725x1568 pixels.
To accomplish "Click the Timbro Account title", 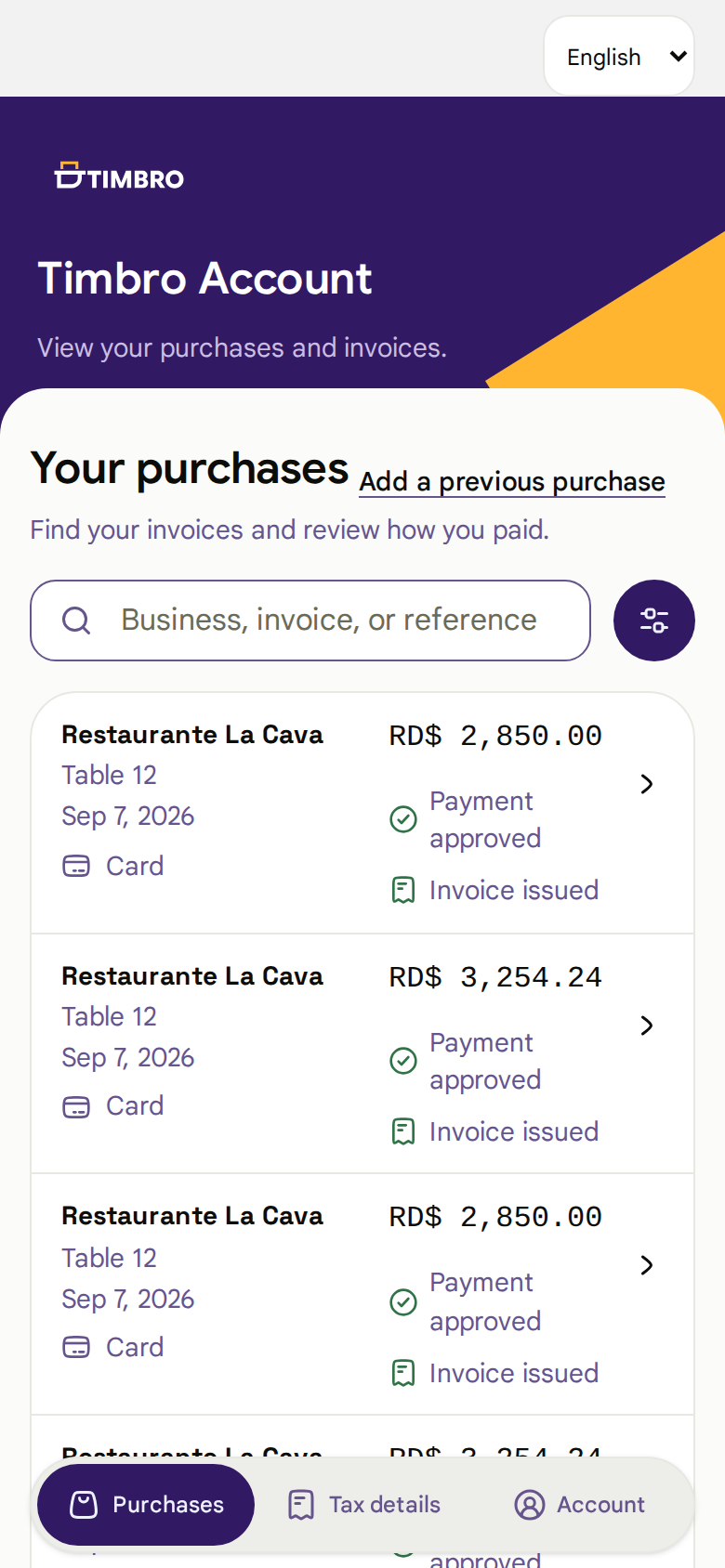I will point(204,278).
